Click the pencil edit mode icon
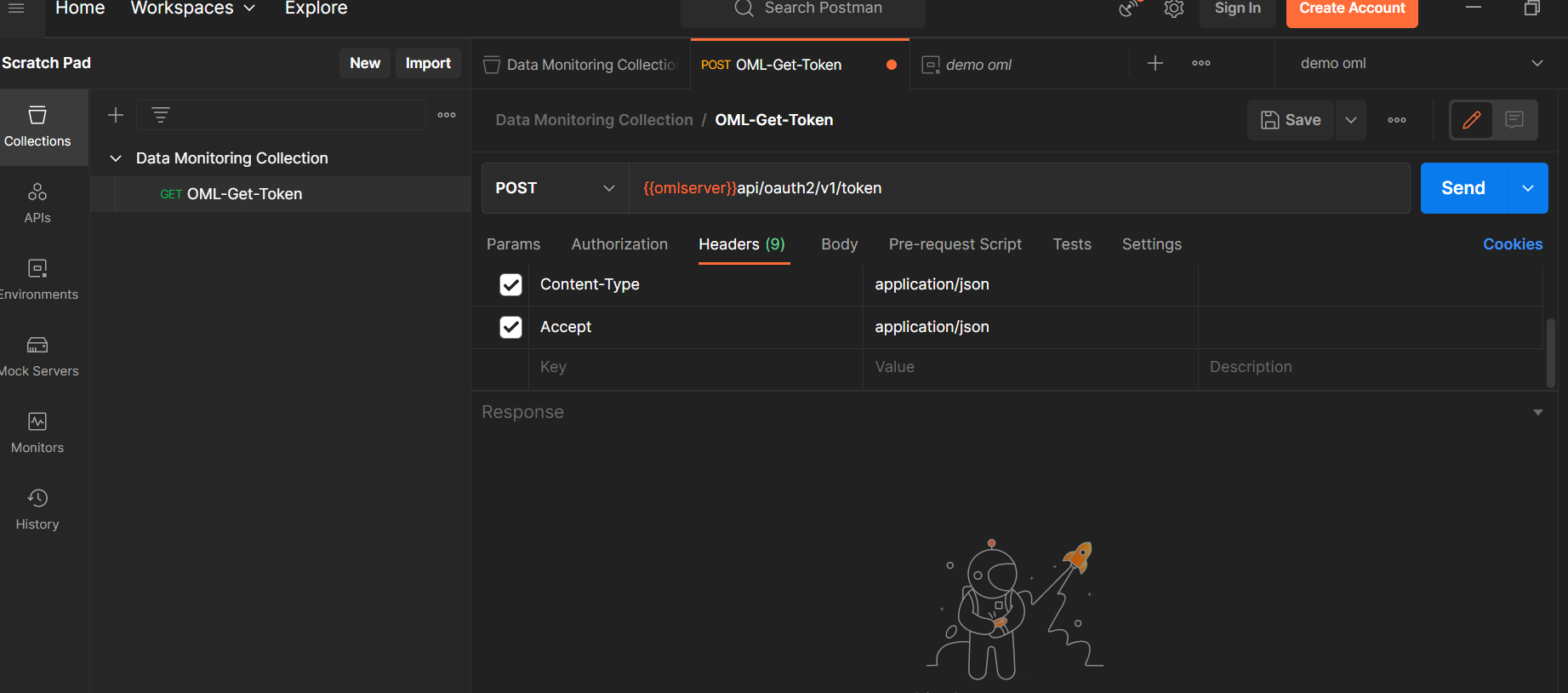This screenshot has height=693, width=1568. tap(1472, 120)
